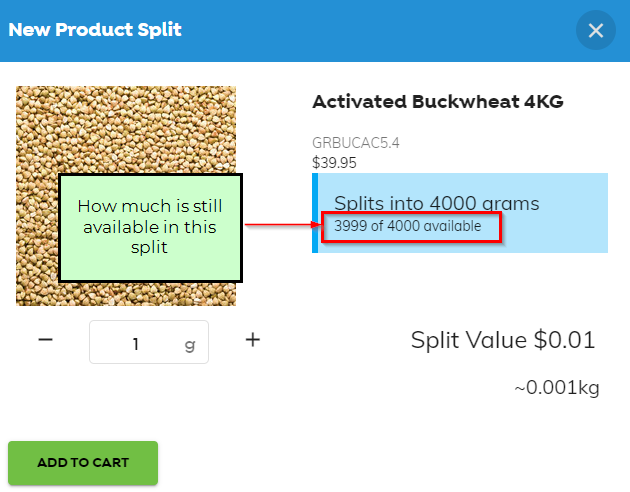Click the quantity input field showing 1
The height and width of the screenshot is (492, 630).
click(149, 342)
